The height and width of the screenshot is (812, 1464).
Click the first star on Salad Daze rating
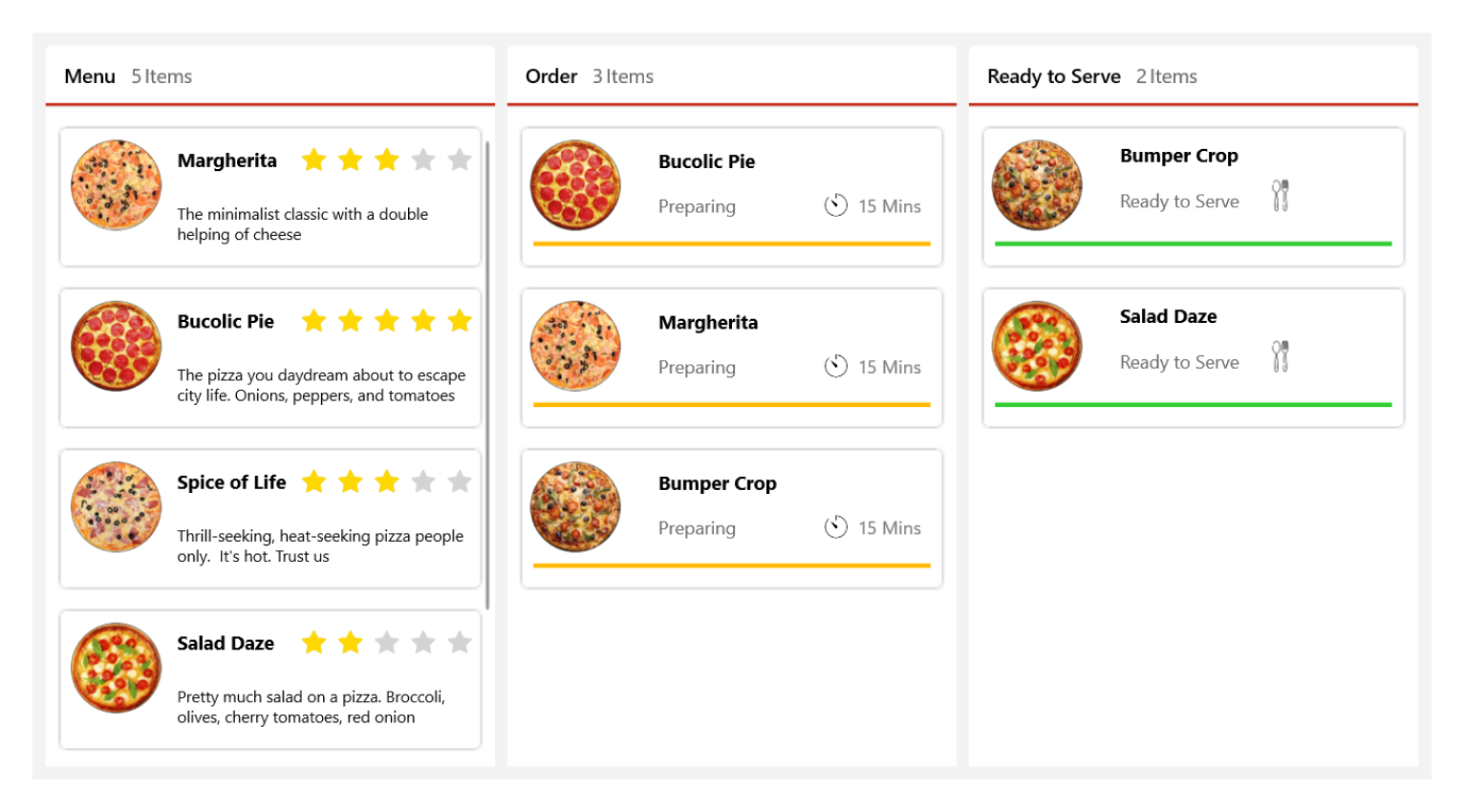pyautogui.click(x=314, y=643)
